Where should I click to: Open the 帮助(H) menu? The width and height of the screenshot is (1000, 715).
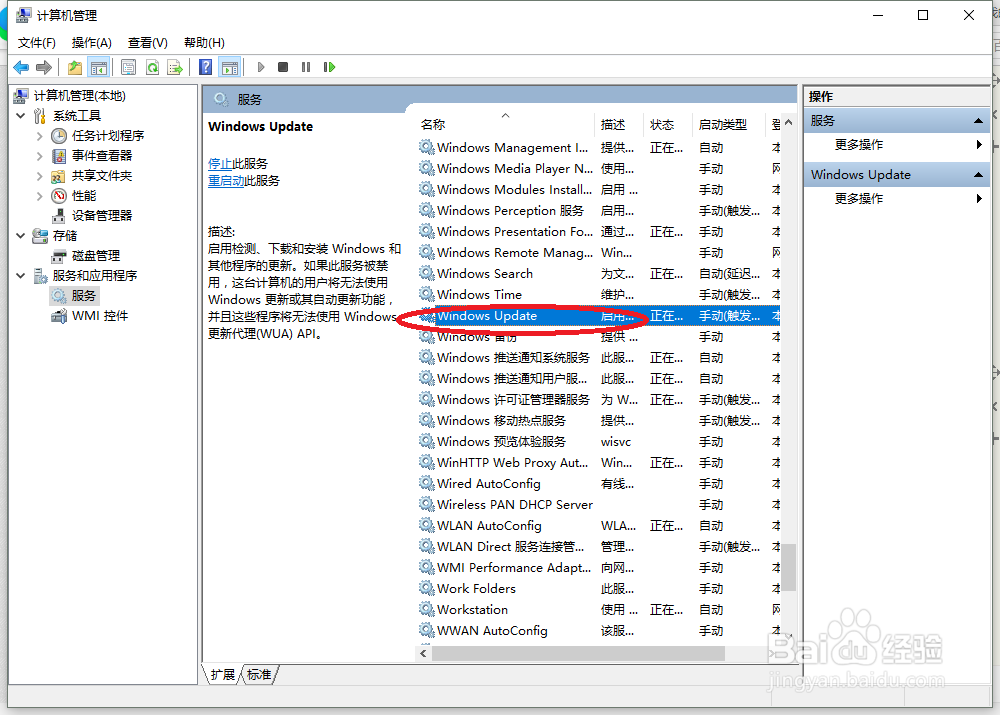(x=204, y=43)
